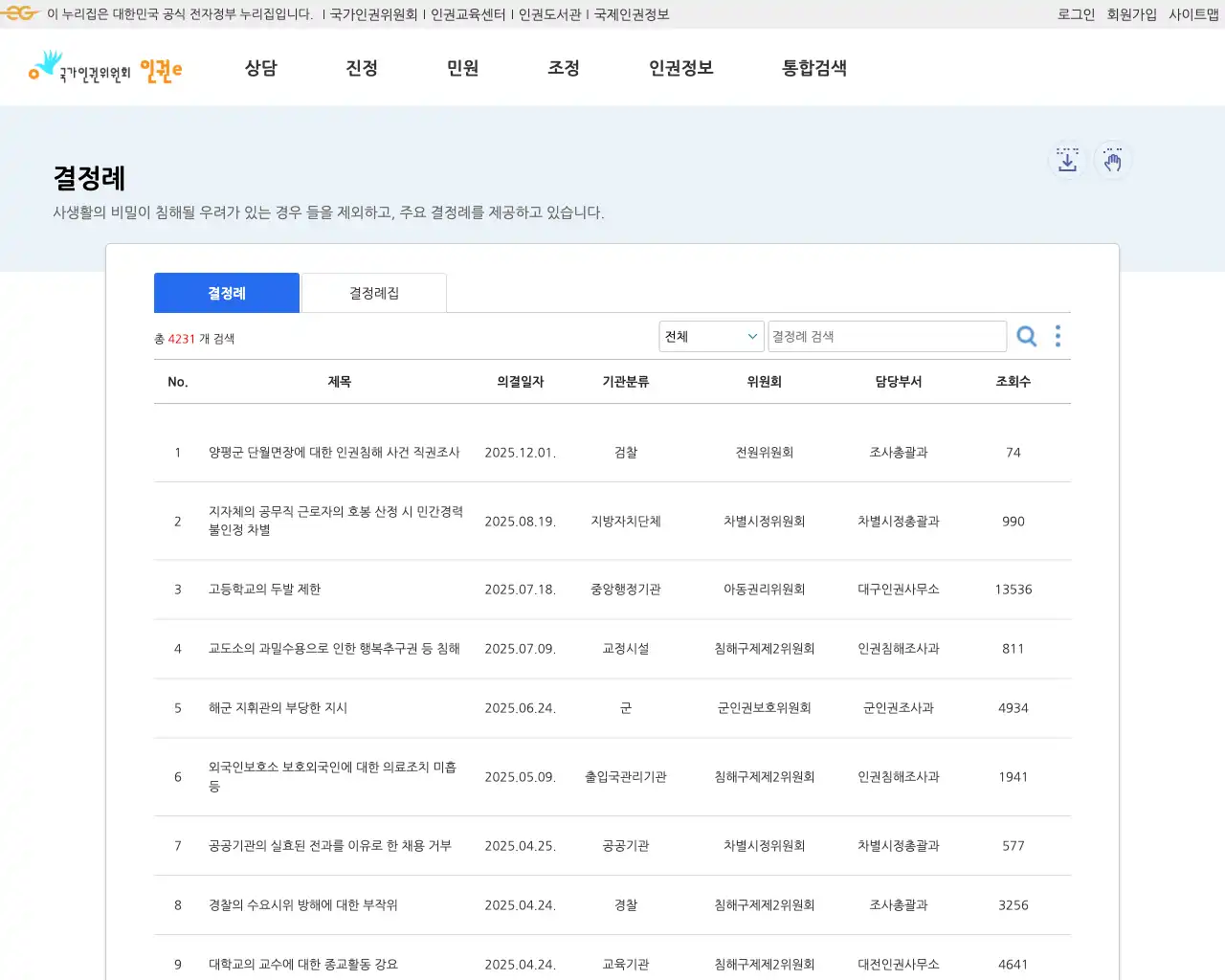Open the 통합검색 menu
1225x980 pixels.
tap(813, 68)
